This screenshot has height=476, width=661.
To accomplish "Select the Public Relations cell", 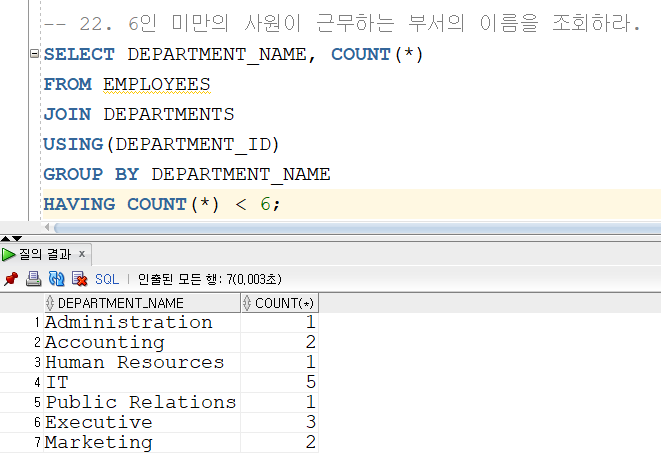I will tap(142, 402).
